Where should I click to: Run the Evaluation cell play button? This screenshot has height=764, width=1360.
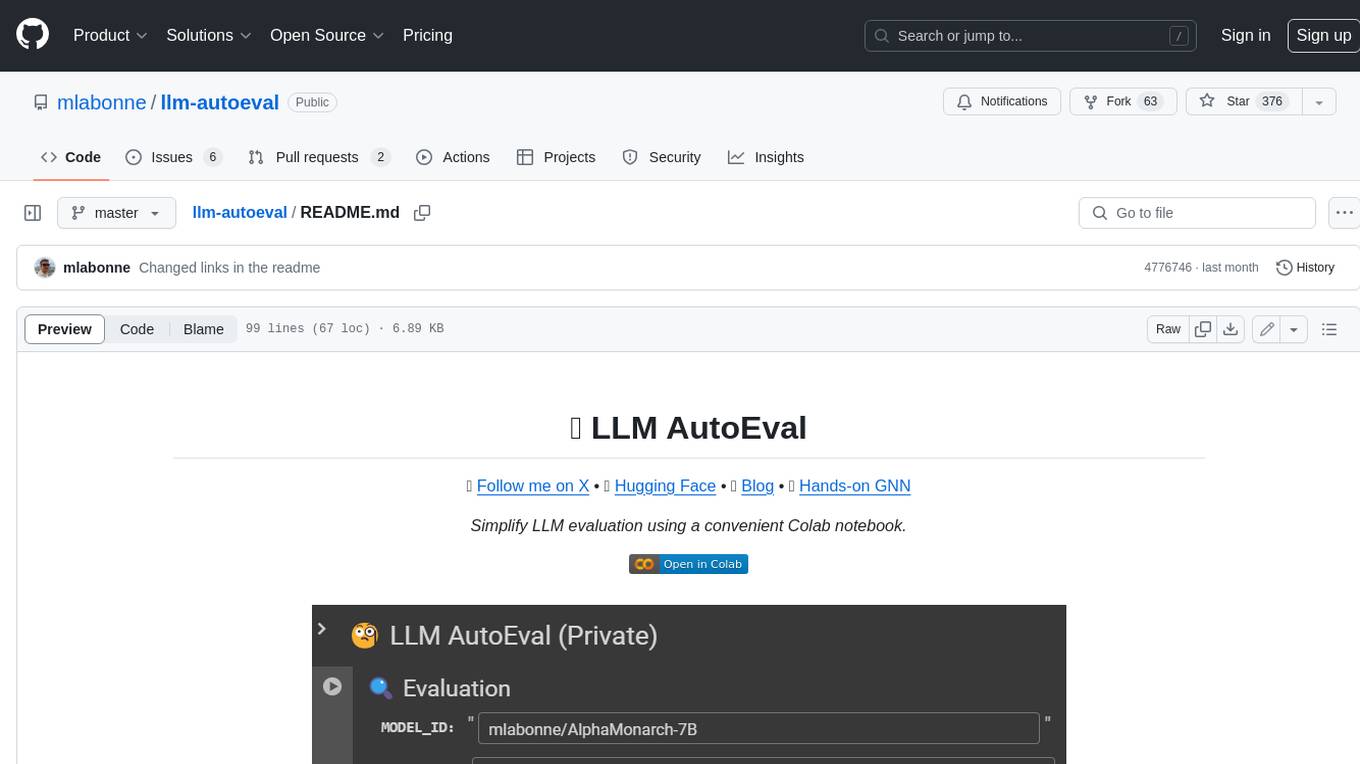click(x=332, y=686)
